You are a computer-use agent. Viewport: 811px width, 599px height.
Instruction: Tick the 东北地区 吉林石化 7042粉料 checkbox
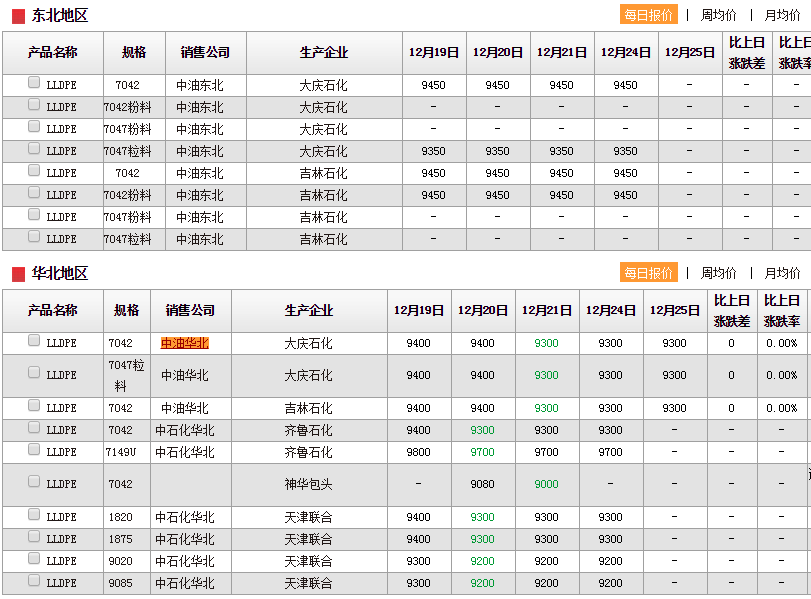coord(34,192)
